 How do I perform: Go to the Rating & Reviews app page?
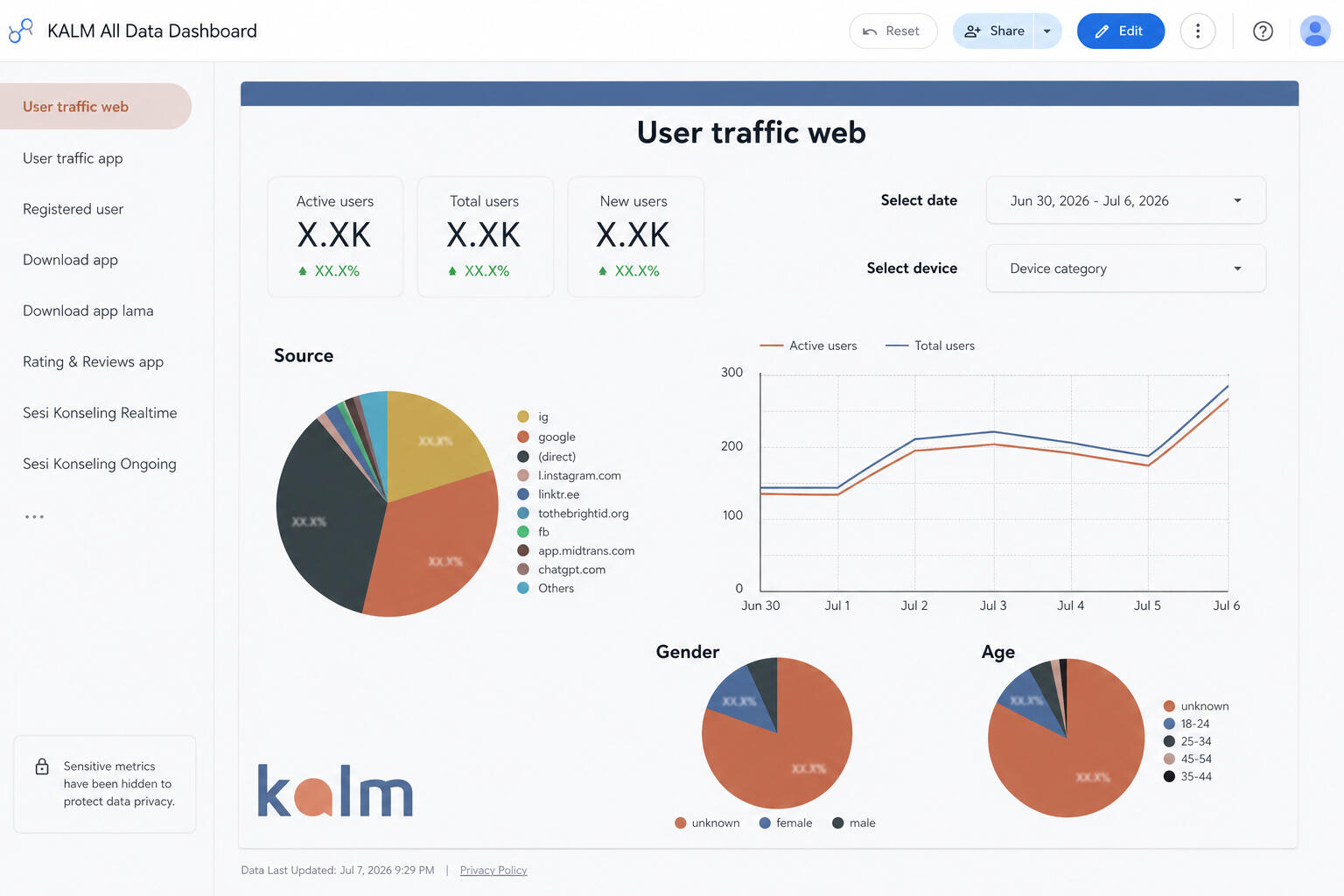(x=93, y=362)
